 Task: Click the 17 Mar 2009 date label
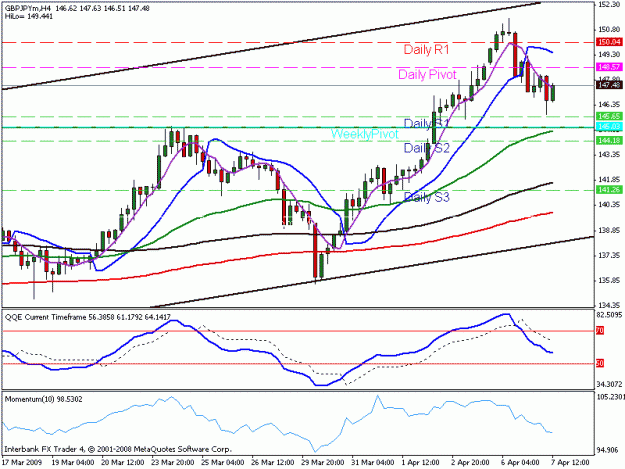(22, 463)
